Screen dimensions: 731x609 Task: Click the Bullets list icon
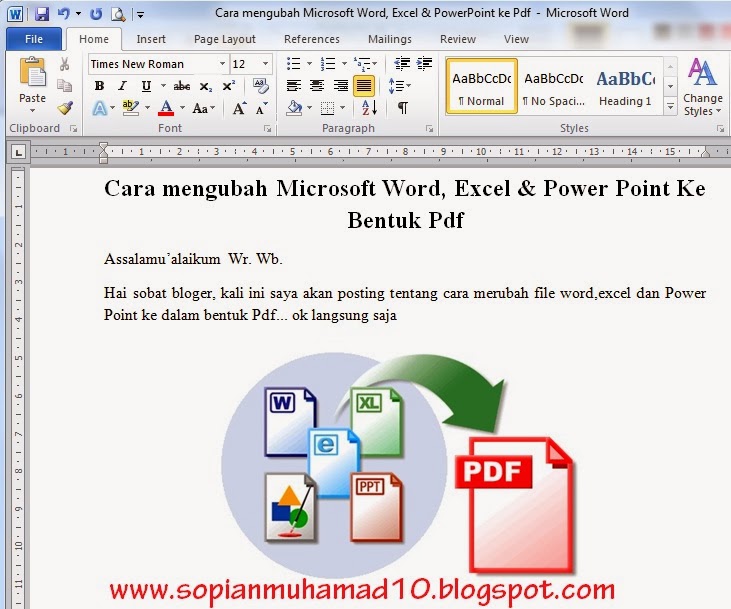294,63
